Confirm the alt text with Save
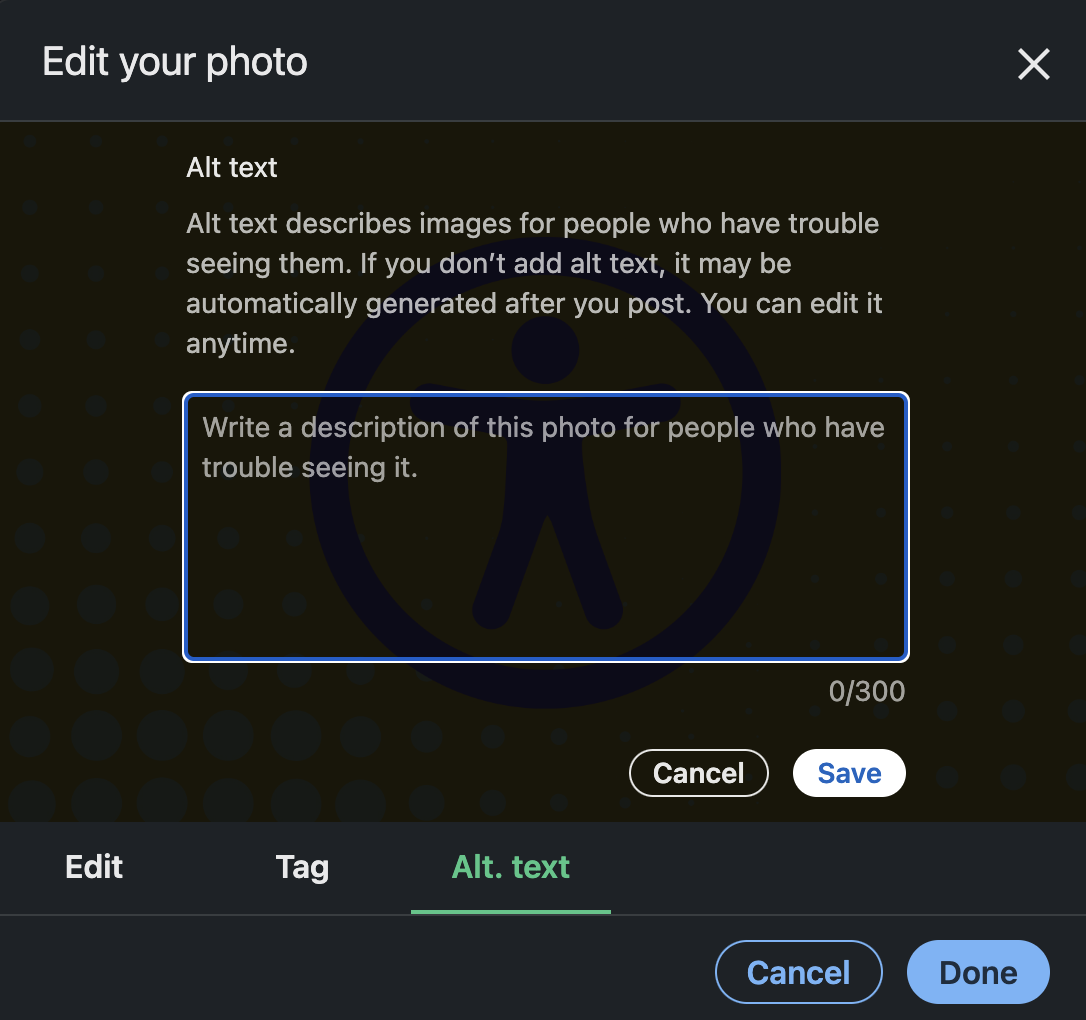 [848, 772]
